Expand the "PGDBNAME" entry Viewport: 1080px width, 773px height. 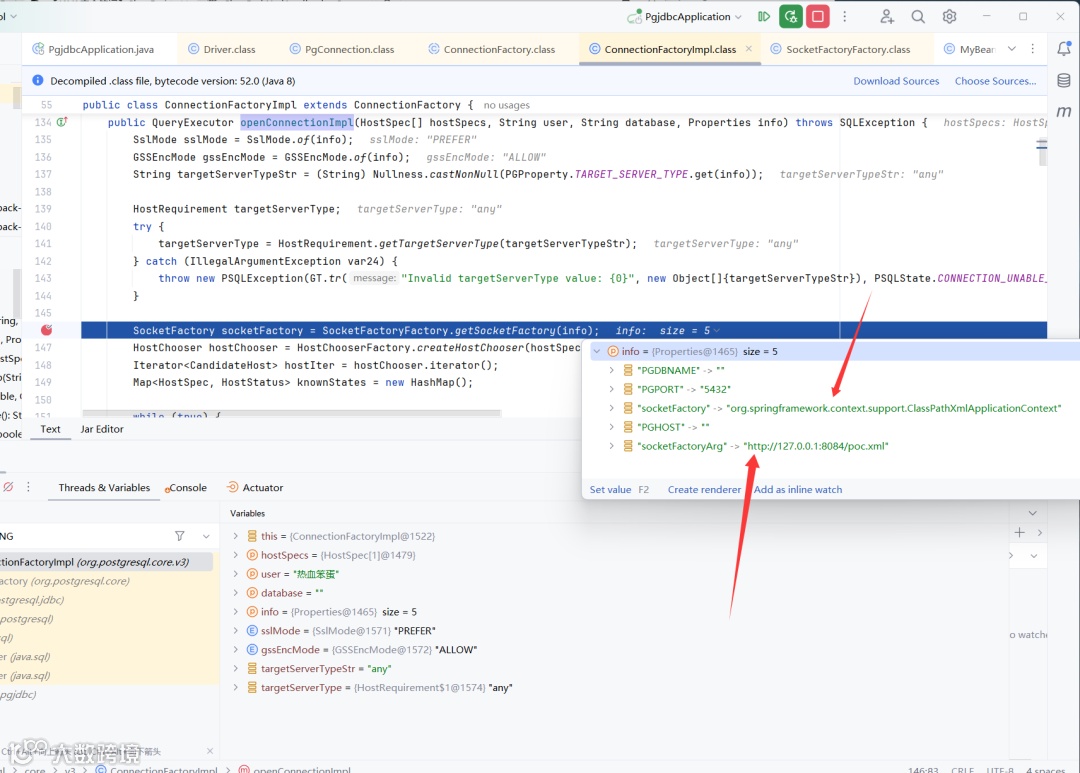[x=611, y=370]
